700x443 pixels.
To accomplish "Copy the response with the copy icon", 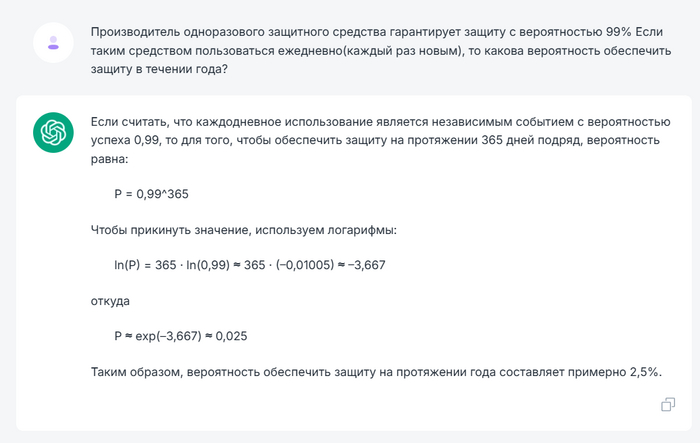I will point(667,404).
